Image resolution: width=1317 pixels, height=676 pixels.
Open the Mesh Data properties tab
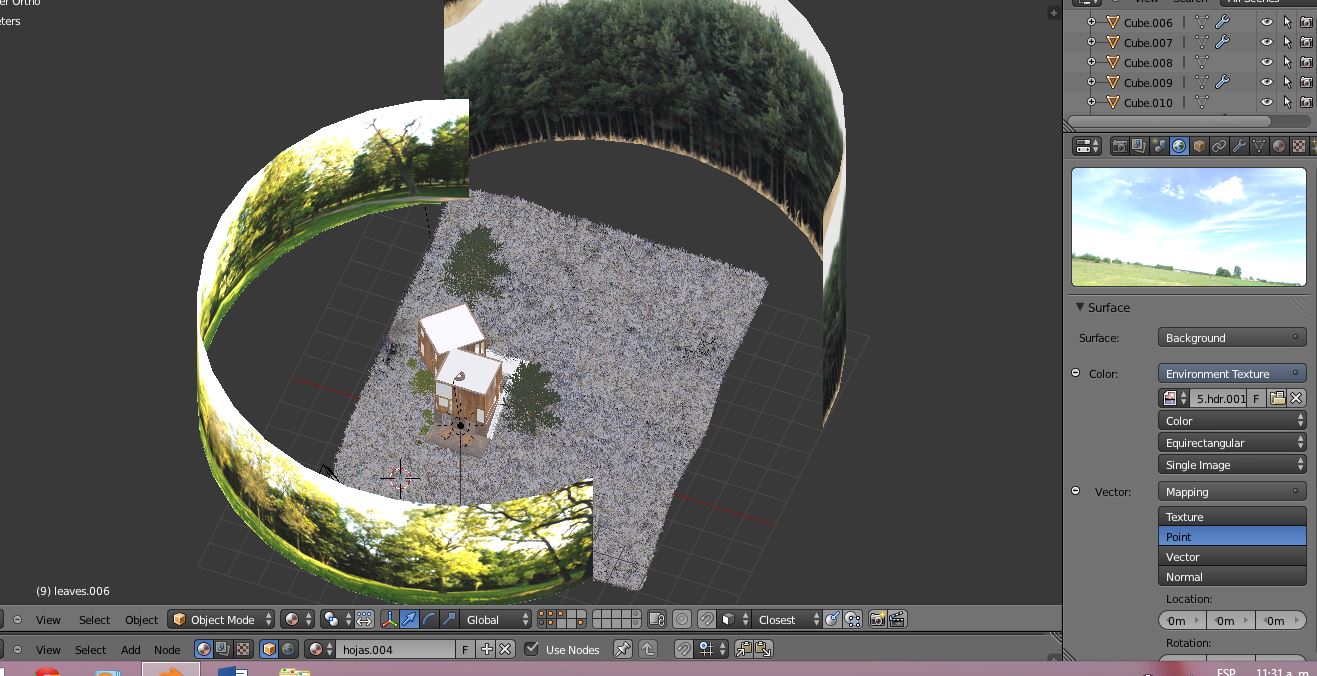pos(1259,146)
